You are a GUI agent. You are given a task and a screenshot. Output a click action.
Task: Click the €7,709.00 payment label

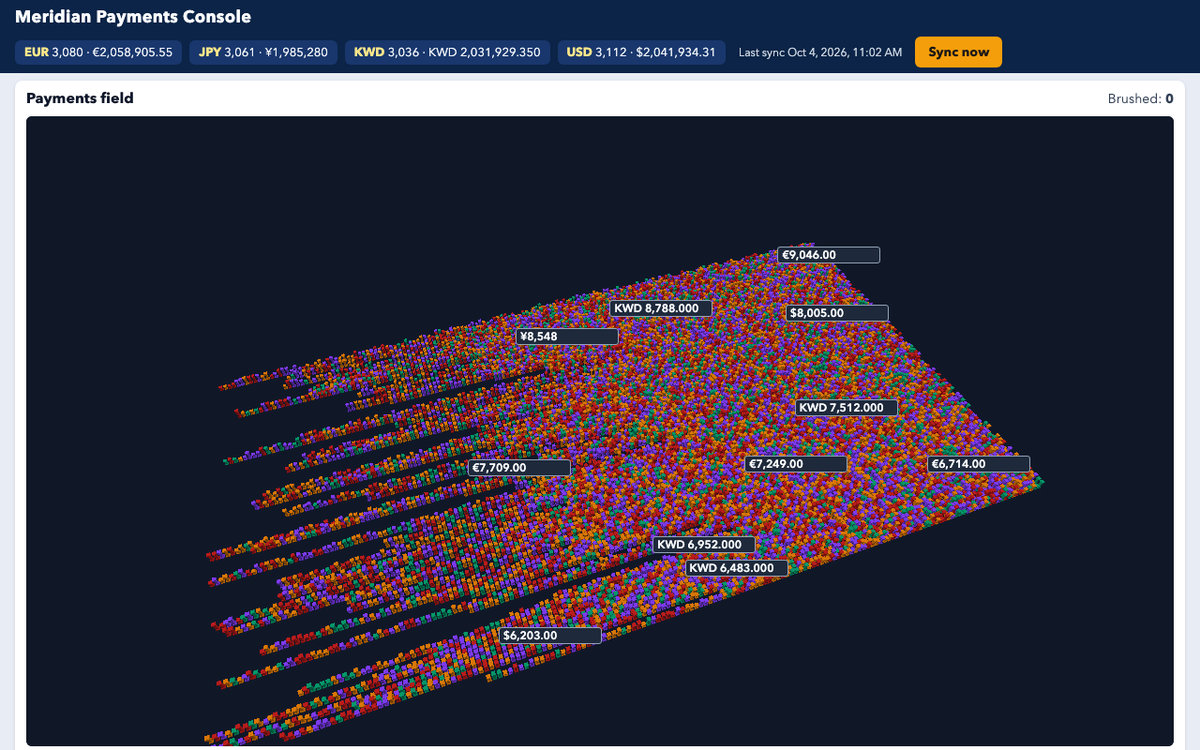click(x=520, y=467)
